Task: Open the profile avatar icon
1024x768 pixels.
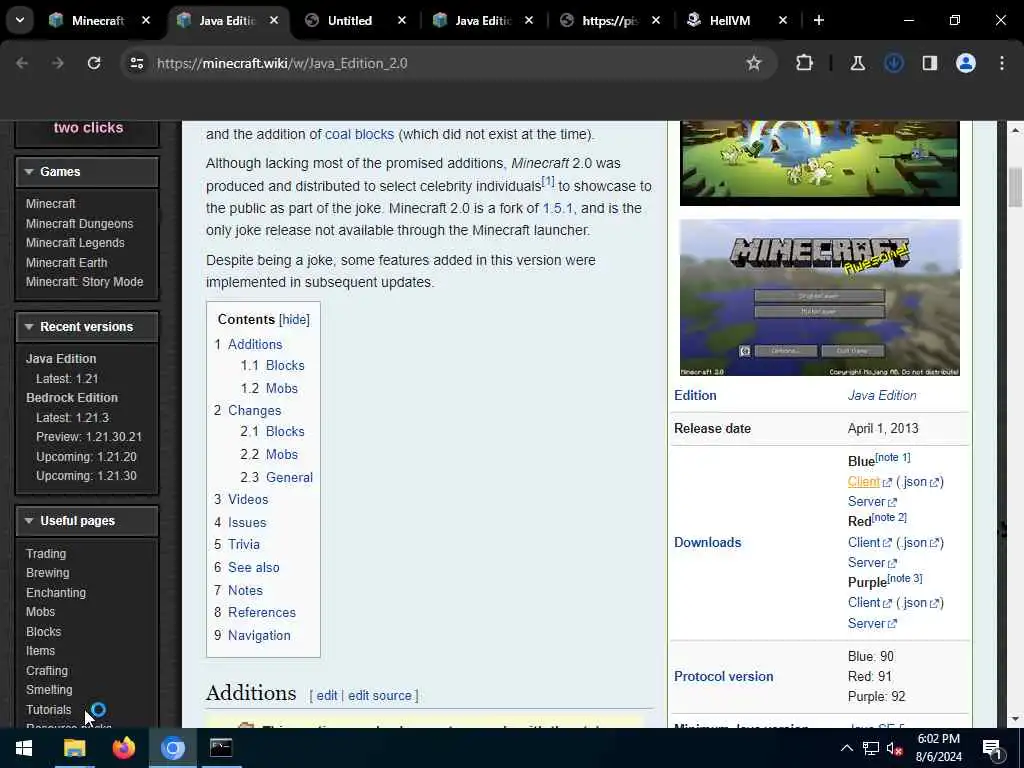Action: tap(966, 63)
